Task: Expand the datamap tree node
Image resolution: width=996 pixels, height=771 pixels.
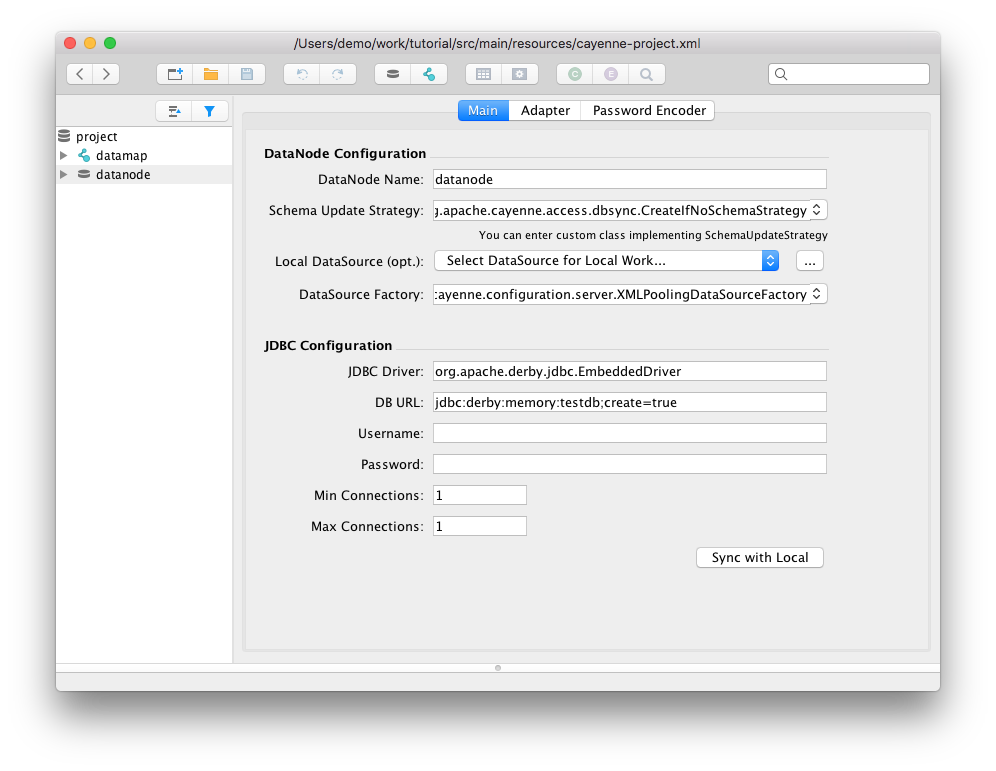Action: [64, 156]
